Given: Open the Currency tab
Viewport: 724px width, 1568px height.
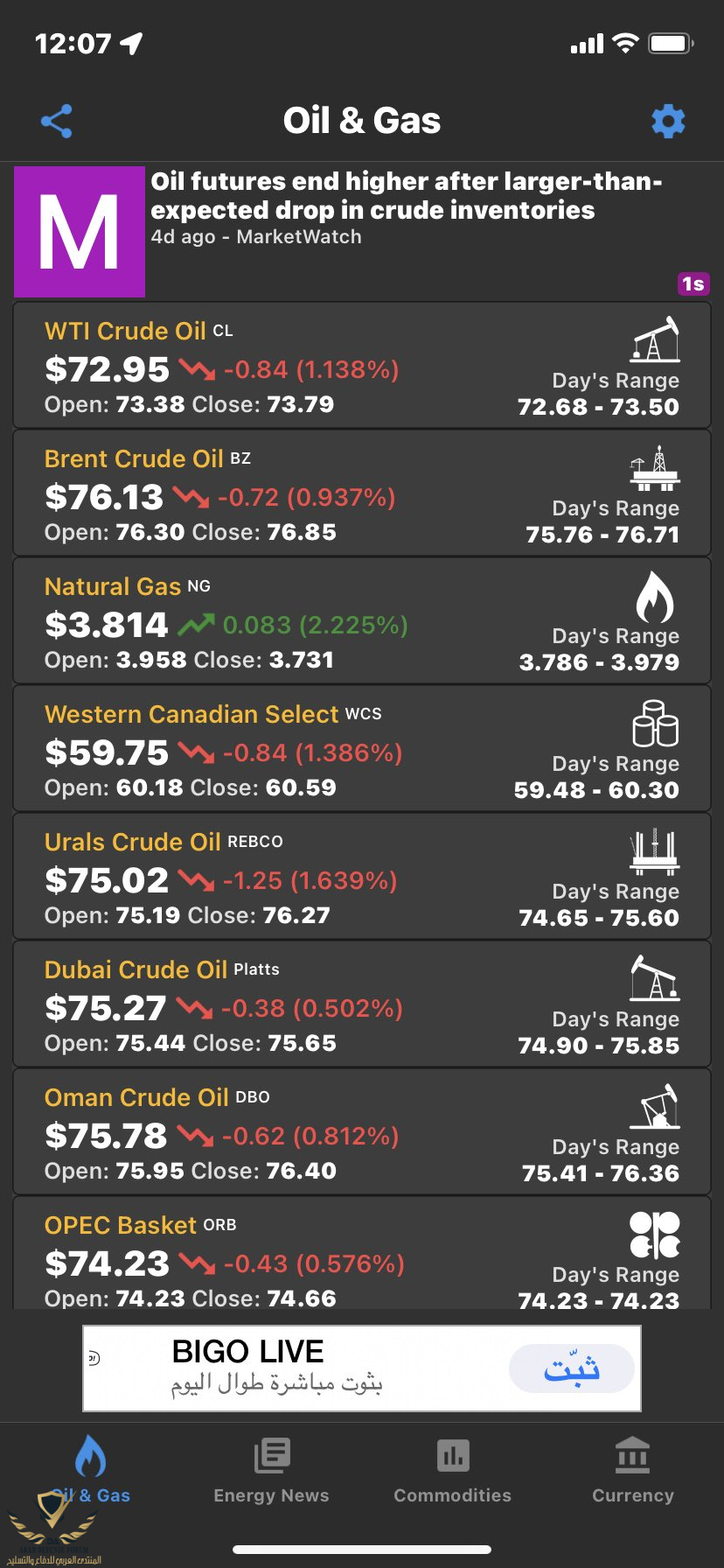Looking at the screenshot, I should point(633,1471).
